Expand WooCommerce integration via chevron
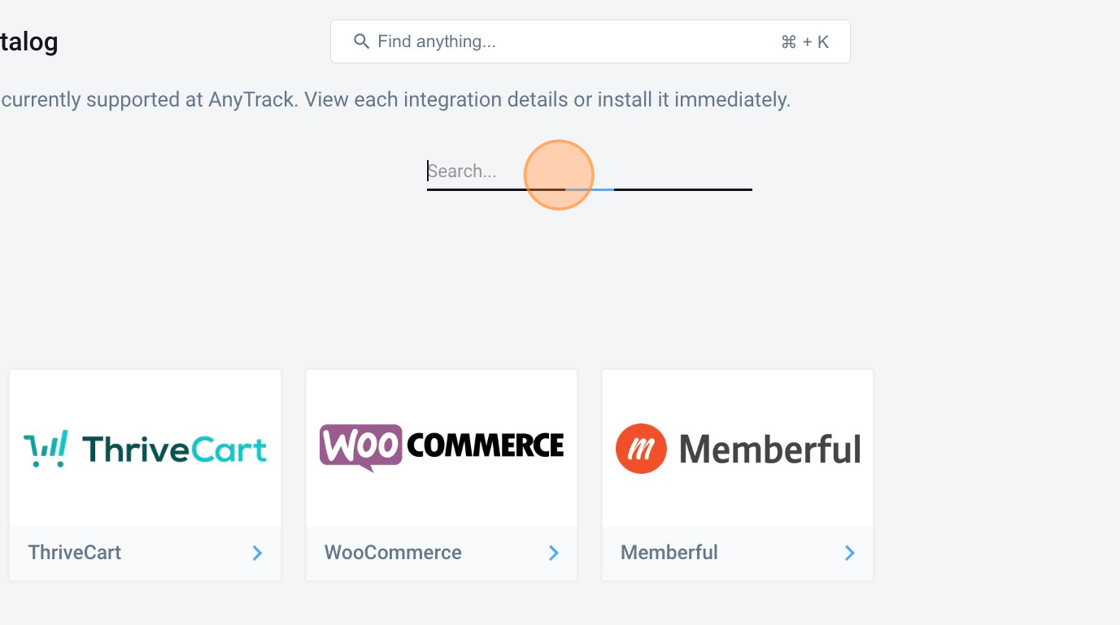 (554, 553)
